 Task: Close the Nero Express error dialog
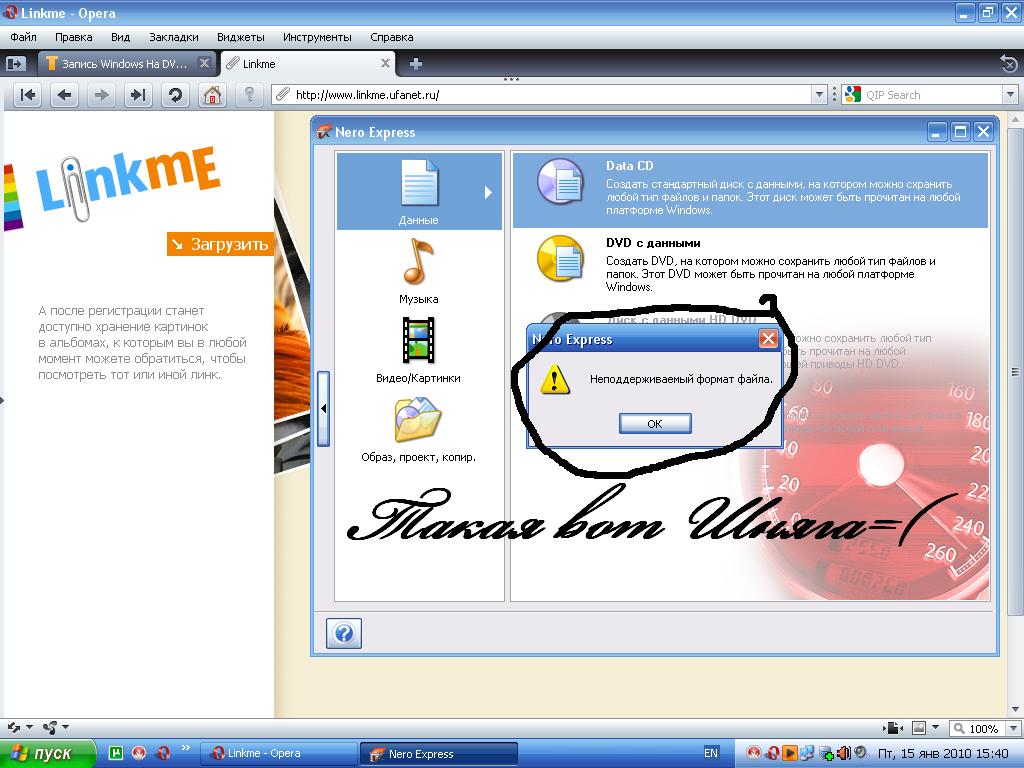click(769, 338)
